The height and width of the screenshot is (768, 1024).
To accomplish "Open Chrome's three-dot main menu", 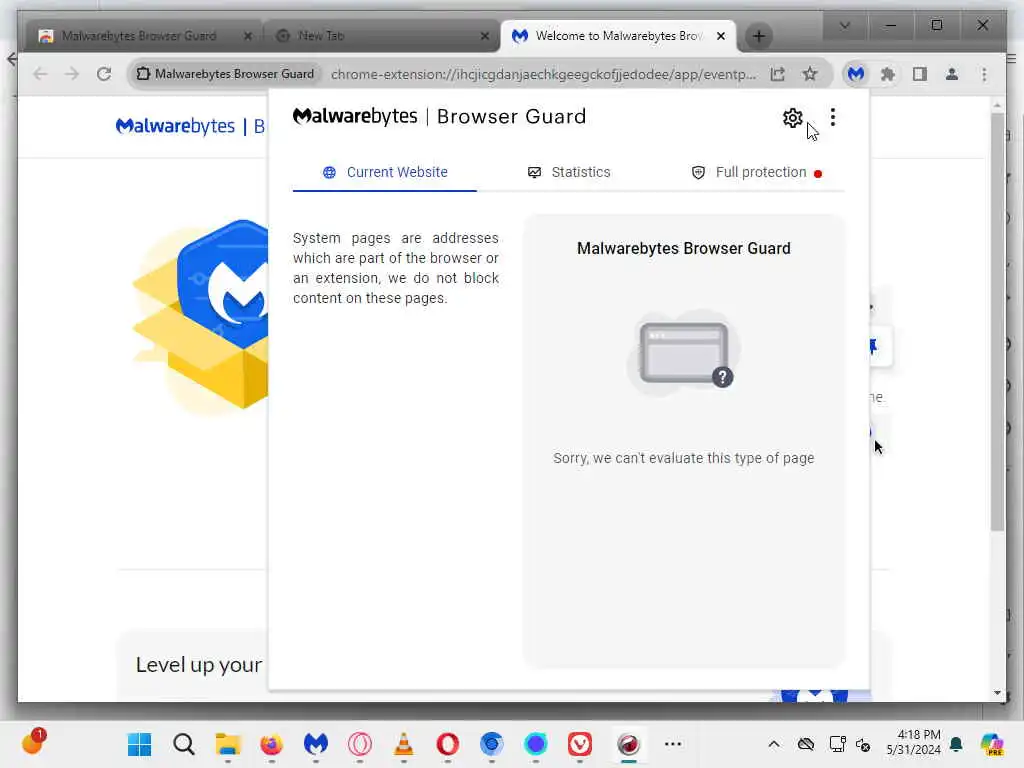I will point(984,74).
